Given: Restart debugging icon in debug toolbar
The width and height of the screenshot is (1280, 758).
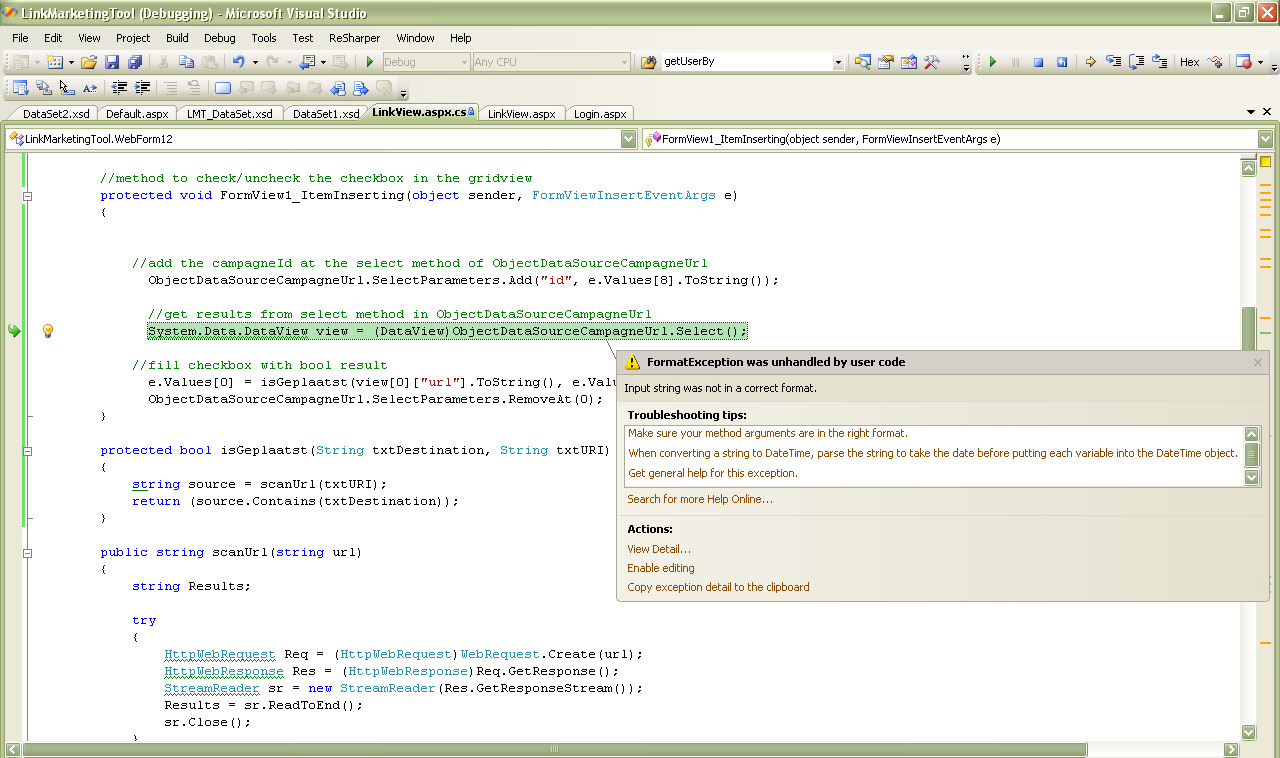Looking at the screenshot, I should click(x=1062, y=62).
